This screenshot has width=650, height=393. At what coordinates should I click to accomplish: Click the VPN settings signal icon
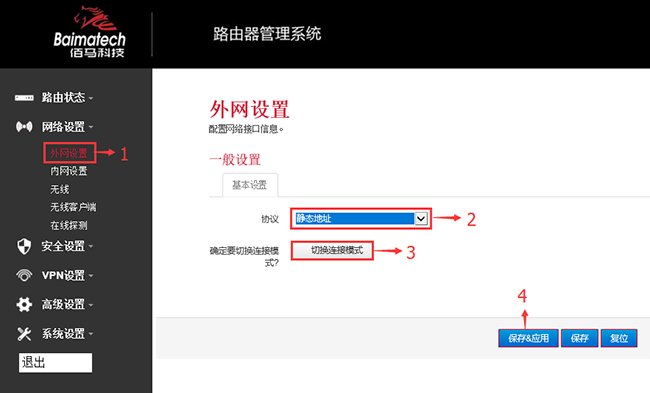(24, 275)
